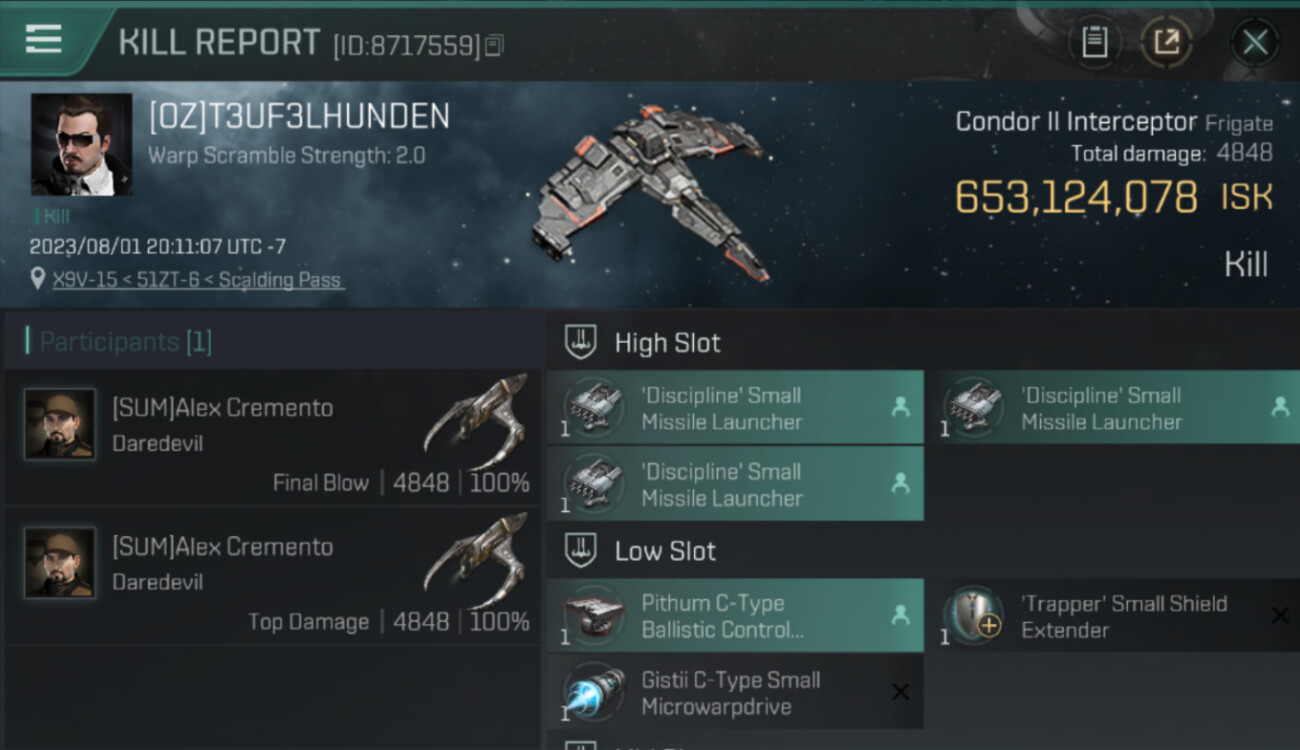Viewport: 1300px width, 750px height.
Task: Select Alex Cremento Final Blow entry
Action: click(272, 438)
